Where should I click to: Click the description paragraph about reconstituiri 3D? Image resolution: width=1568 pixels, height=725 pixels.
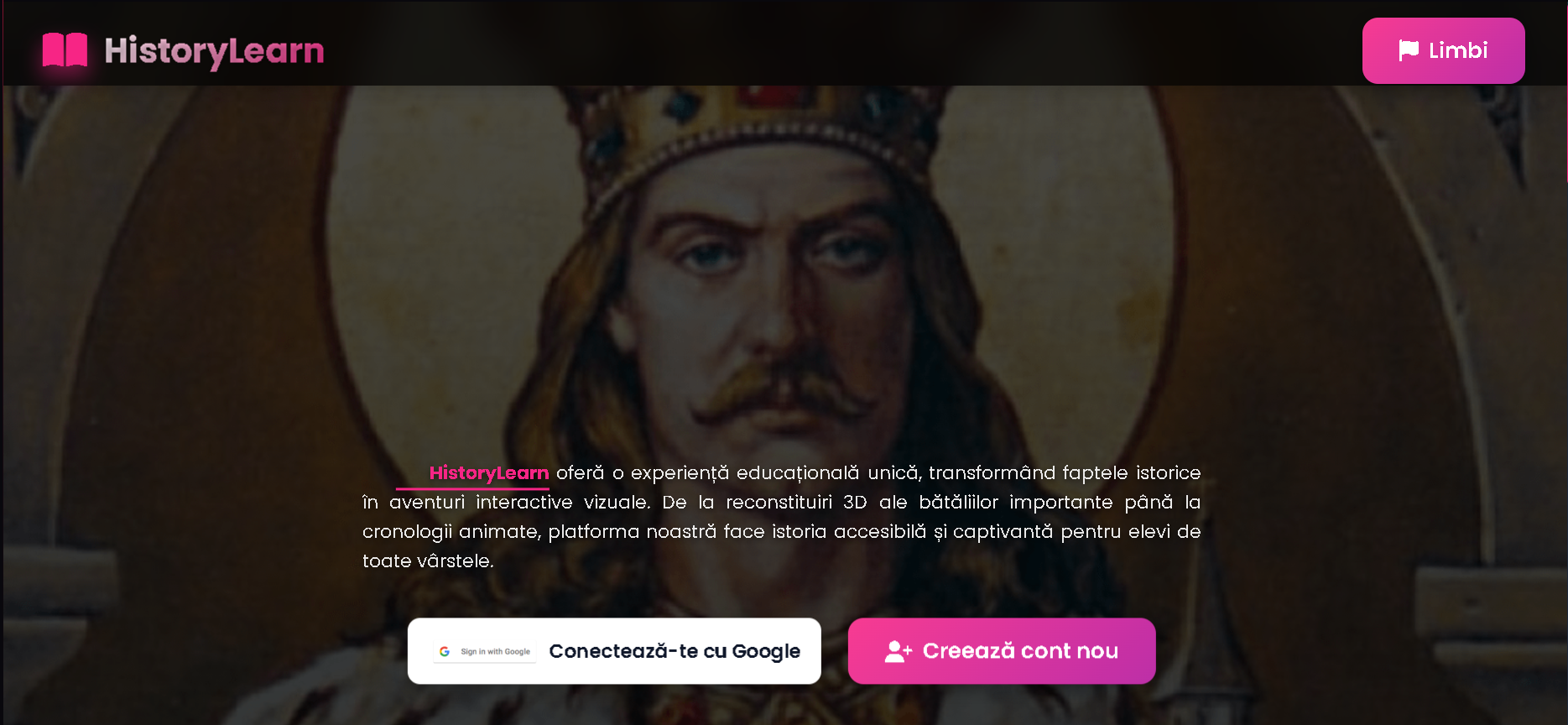[x=781, y=517]
